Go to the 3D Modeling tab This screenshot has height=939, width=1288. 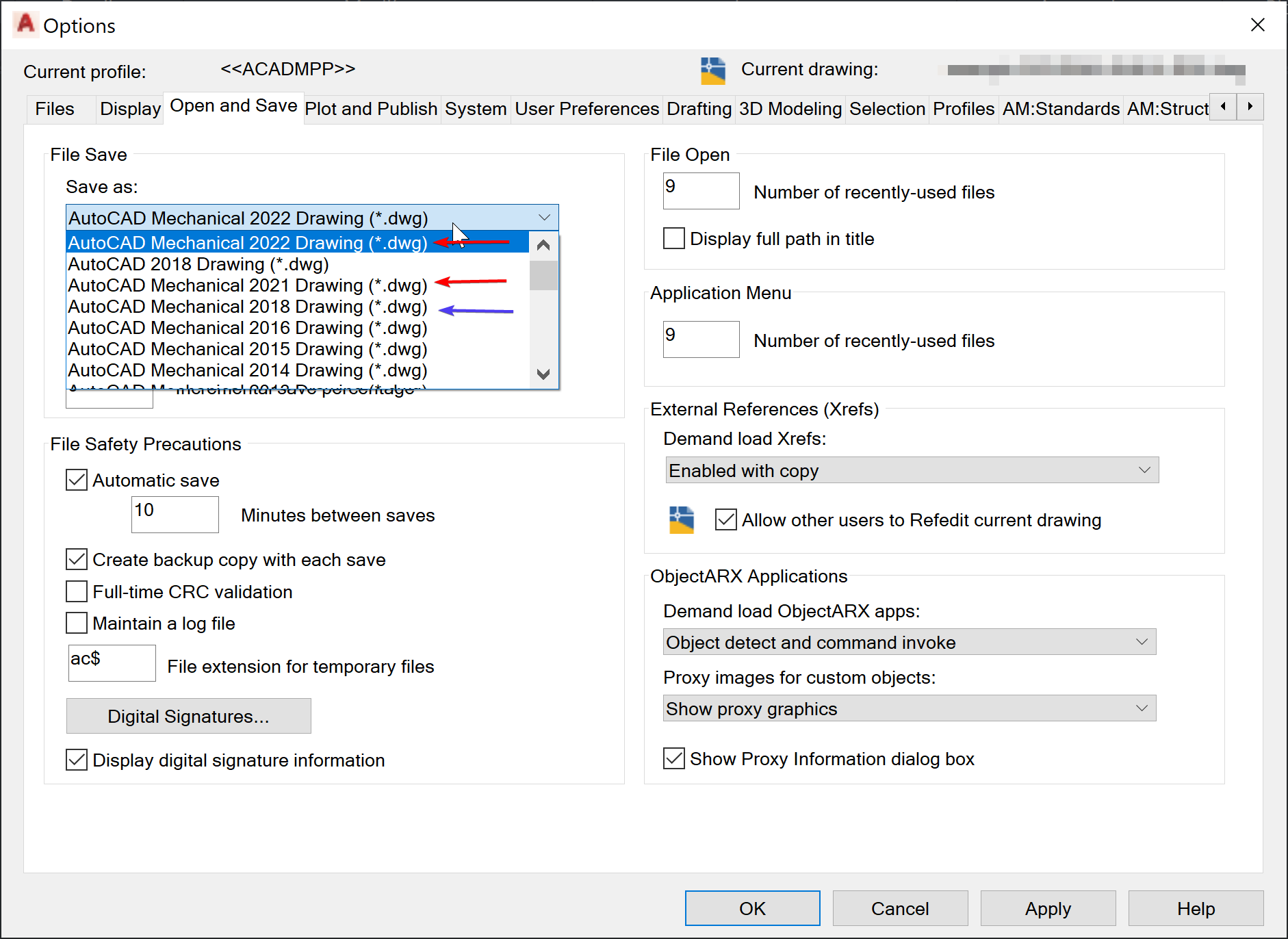tap(790, 109)
